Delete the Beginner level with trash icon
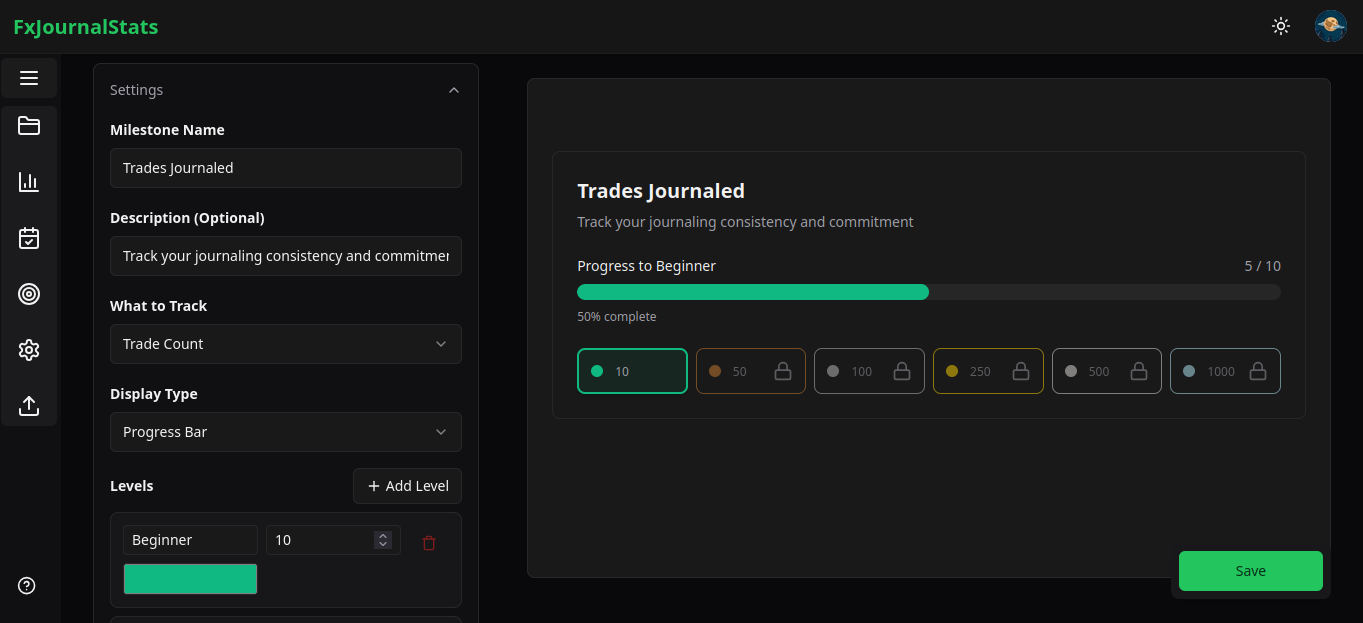Screen dimensions: 1363x623 pos(429,543)
